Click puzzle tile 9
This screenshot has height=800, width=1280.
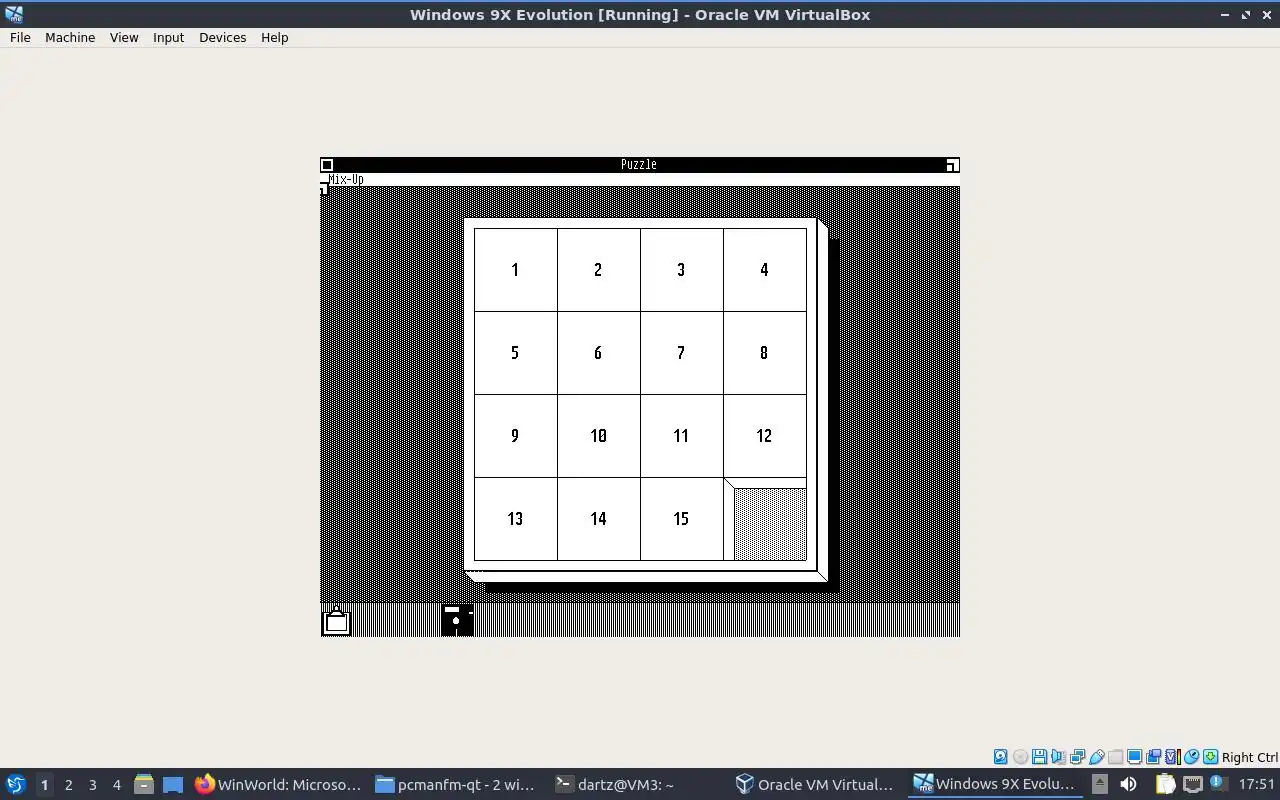516,436
